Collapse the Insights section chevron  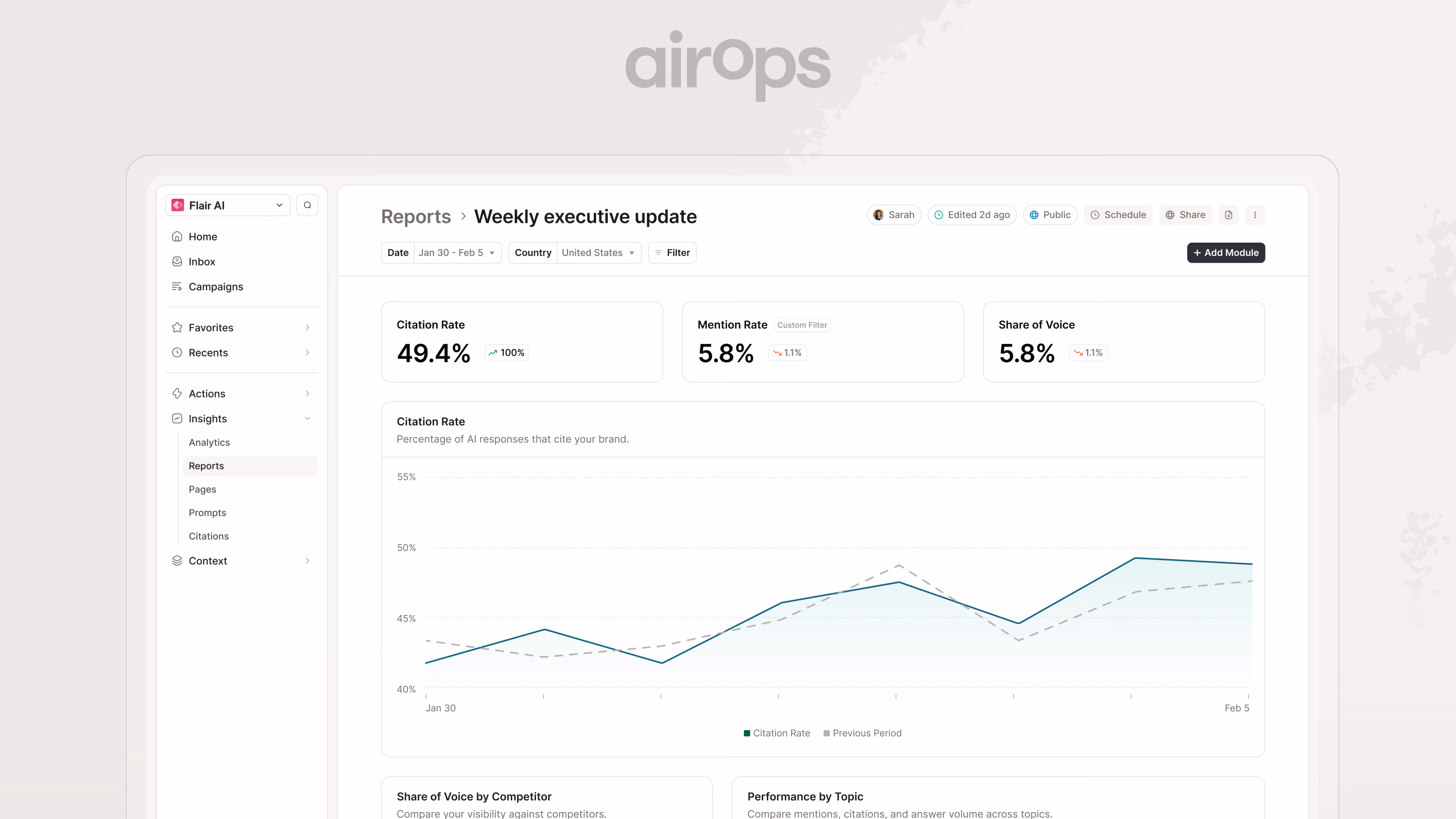(308, 418)
